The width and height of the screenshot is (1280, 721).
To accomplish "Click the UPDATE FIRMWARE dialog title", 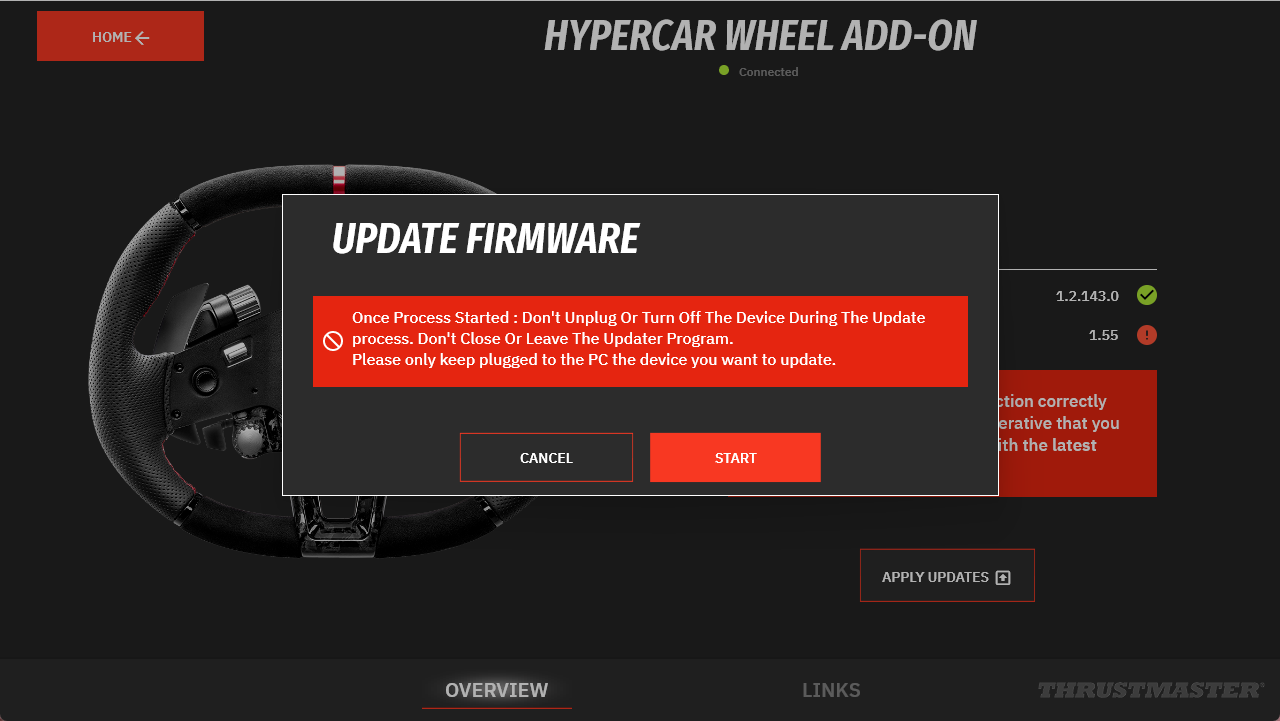I will point(485,240).
